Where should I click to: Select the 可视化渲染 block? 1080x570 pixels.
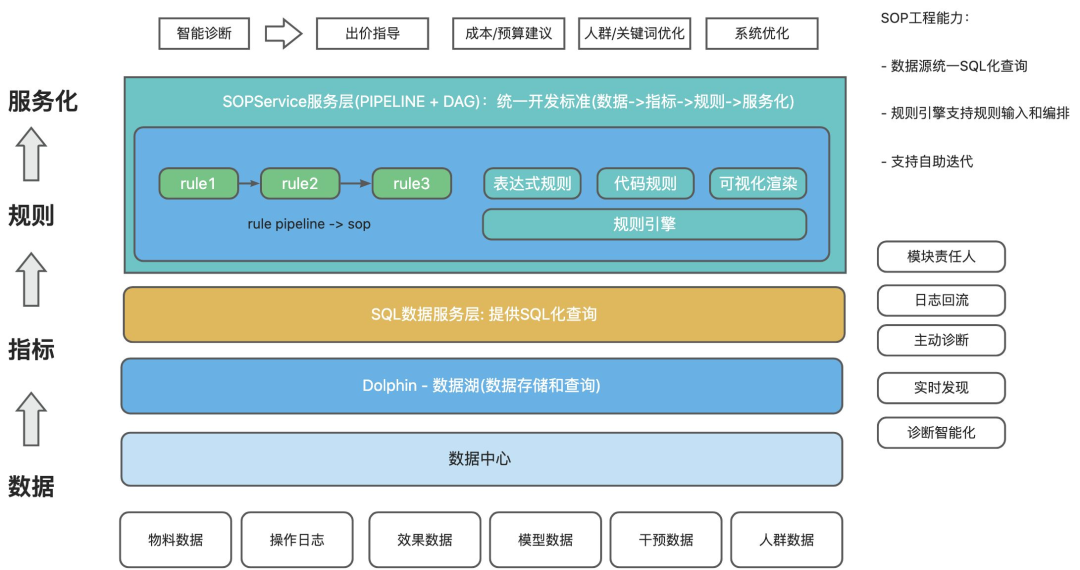[758, 184]
